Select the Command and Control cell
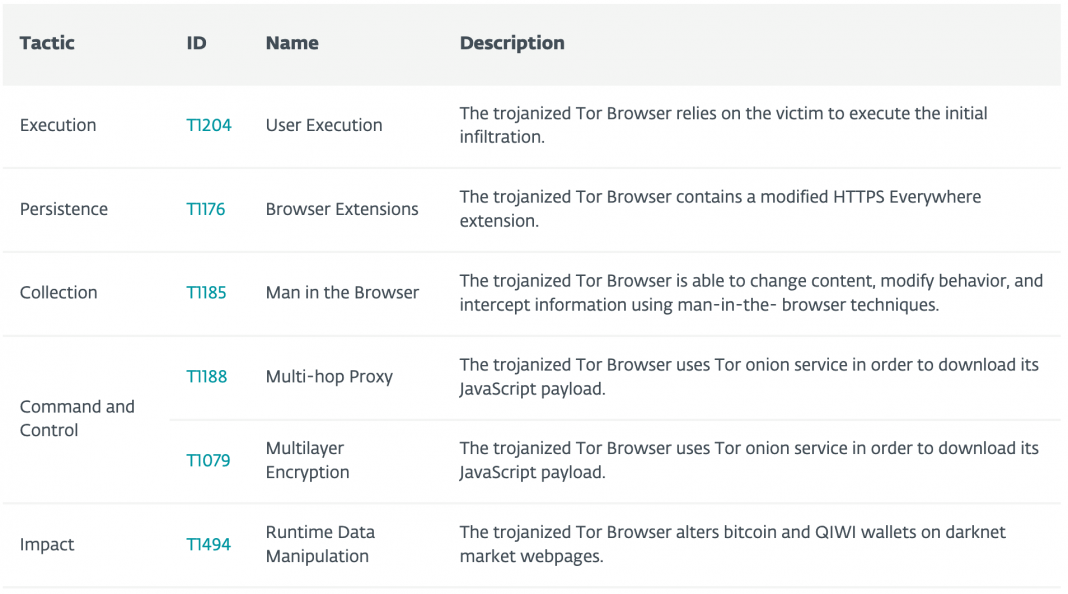Screen dimensions: 1068x594 77,418
